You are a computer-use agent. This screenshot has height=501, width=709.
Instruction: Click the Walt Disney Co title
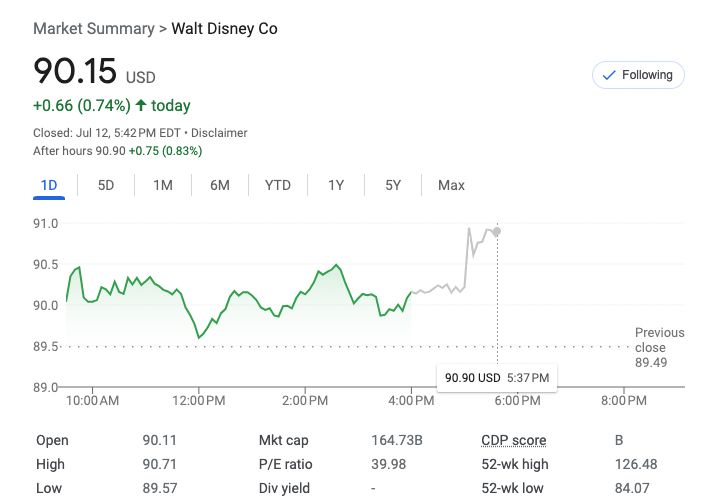pyautogui.click(x=225, y=29)
